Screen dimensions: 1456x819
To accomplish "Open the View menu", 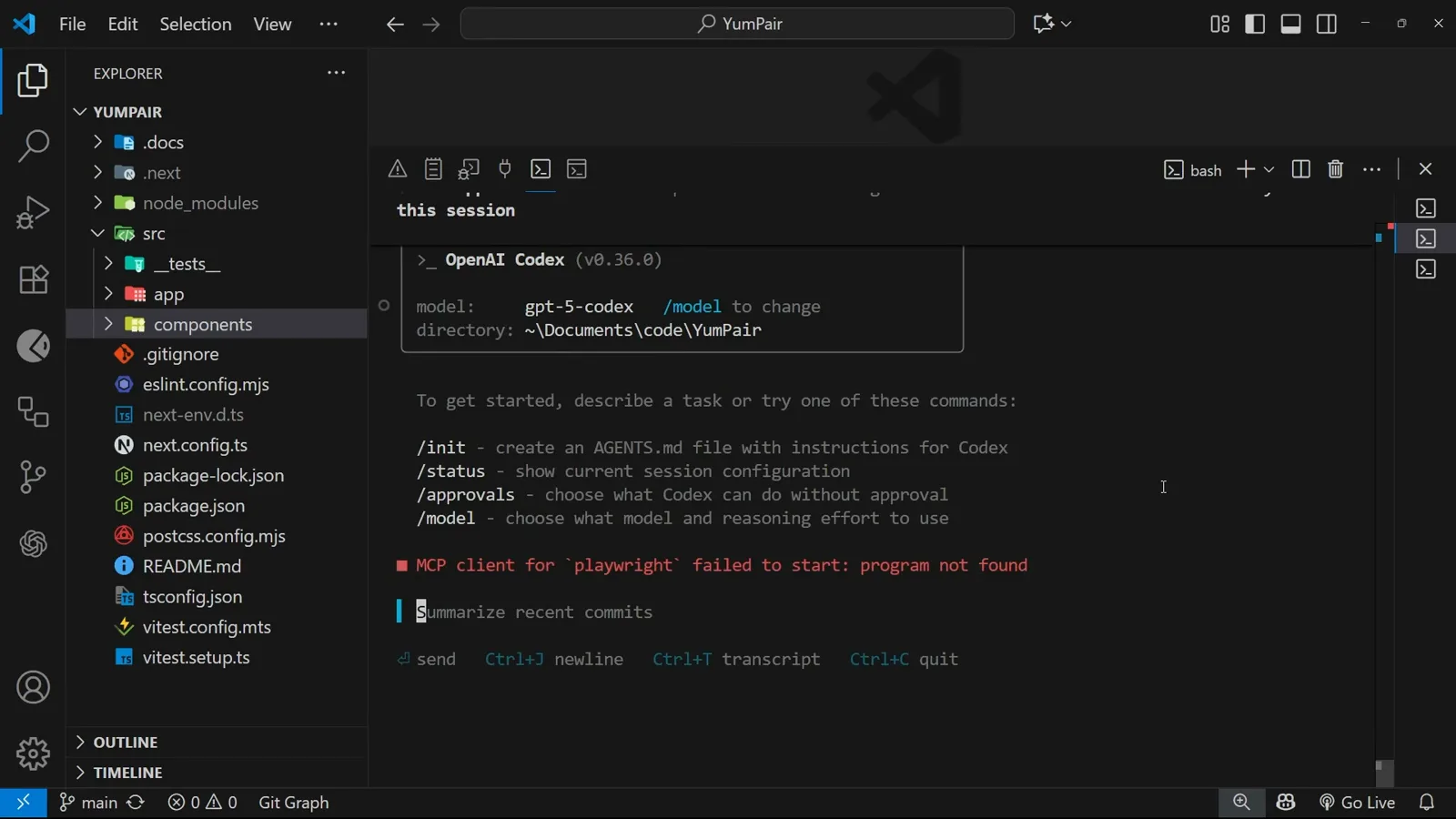I will click(272, 24).
